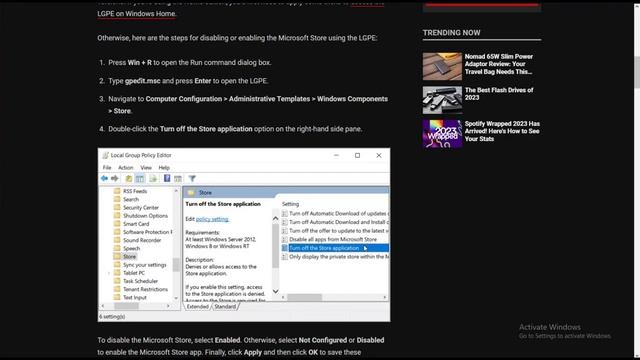
Task: Select the Store folder in tree
Action: (x=129, y=256)
